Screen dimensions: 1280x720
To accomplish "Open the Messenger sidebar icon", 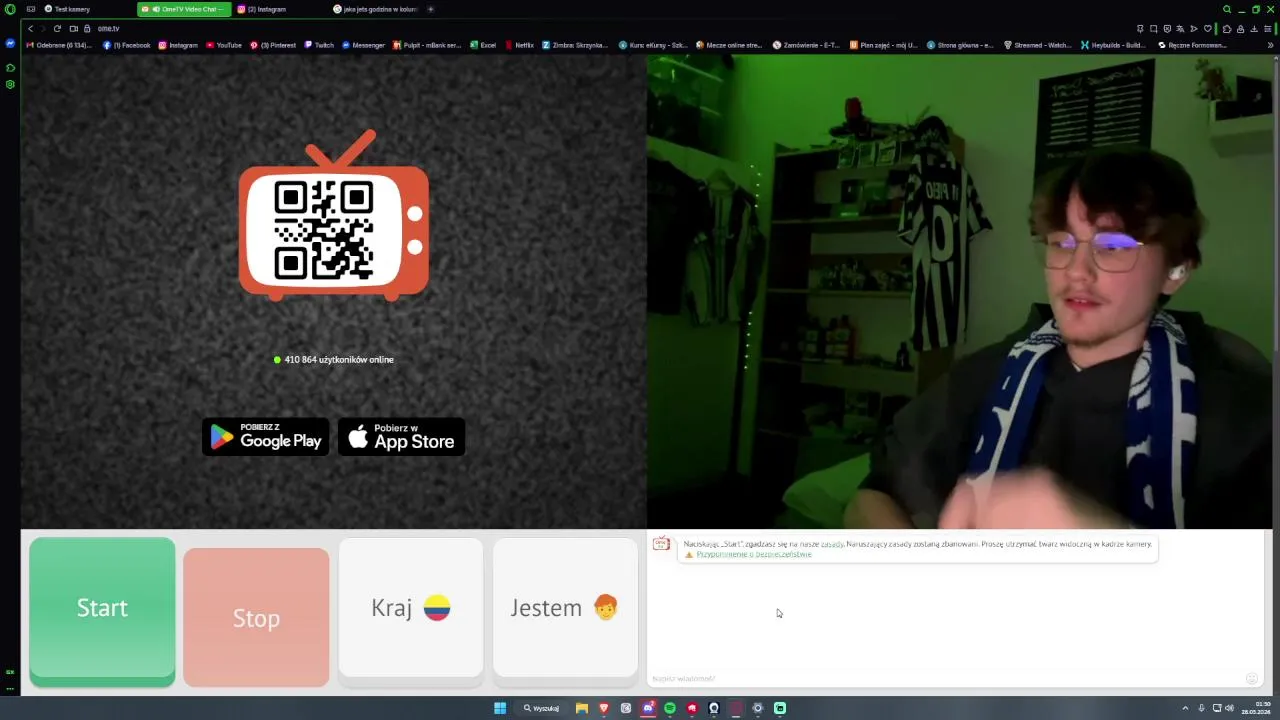I will [x=10, y=44].
